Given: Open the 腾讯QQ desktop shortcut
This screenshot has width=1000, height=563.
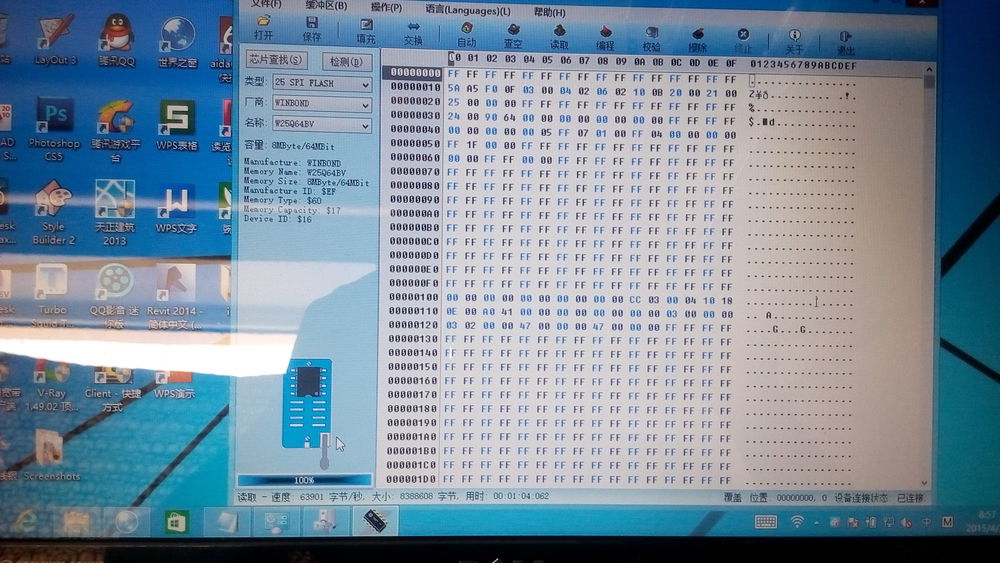Looking at the screenshot, I should [x=117, y=41].
